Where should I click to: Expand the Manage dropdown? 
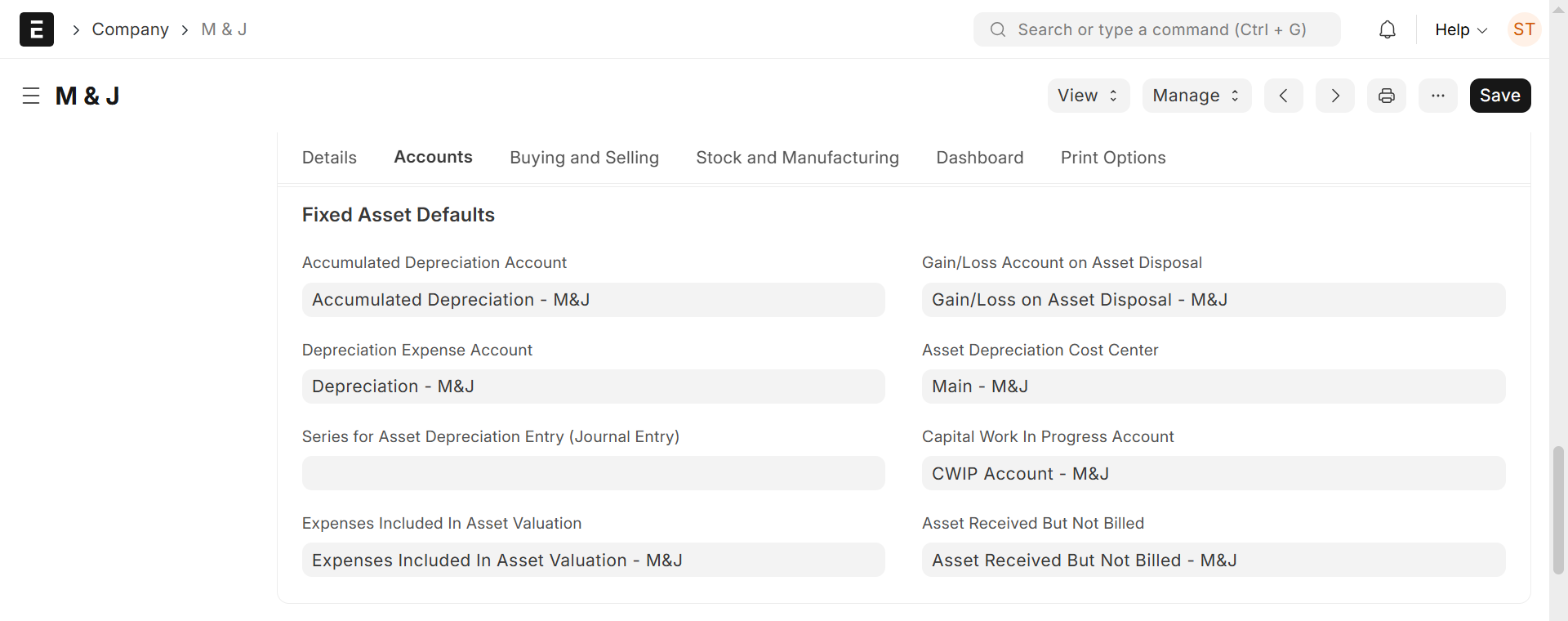click(1196, 96)
